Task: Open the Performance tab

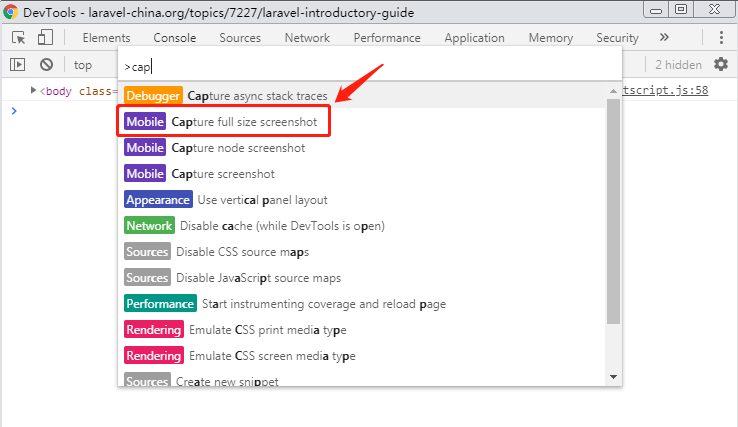Action: click(x=387, y=38)
